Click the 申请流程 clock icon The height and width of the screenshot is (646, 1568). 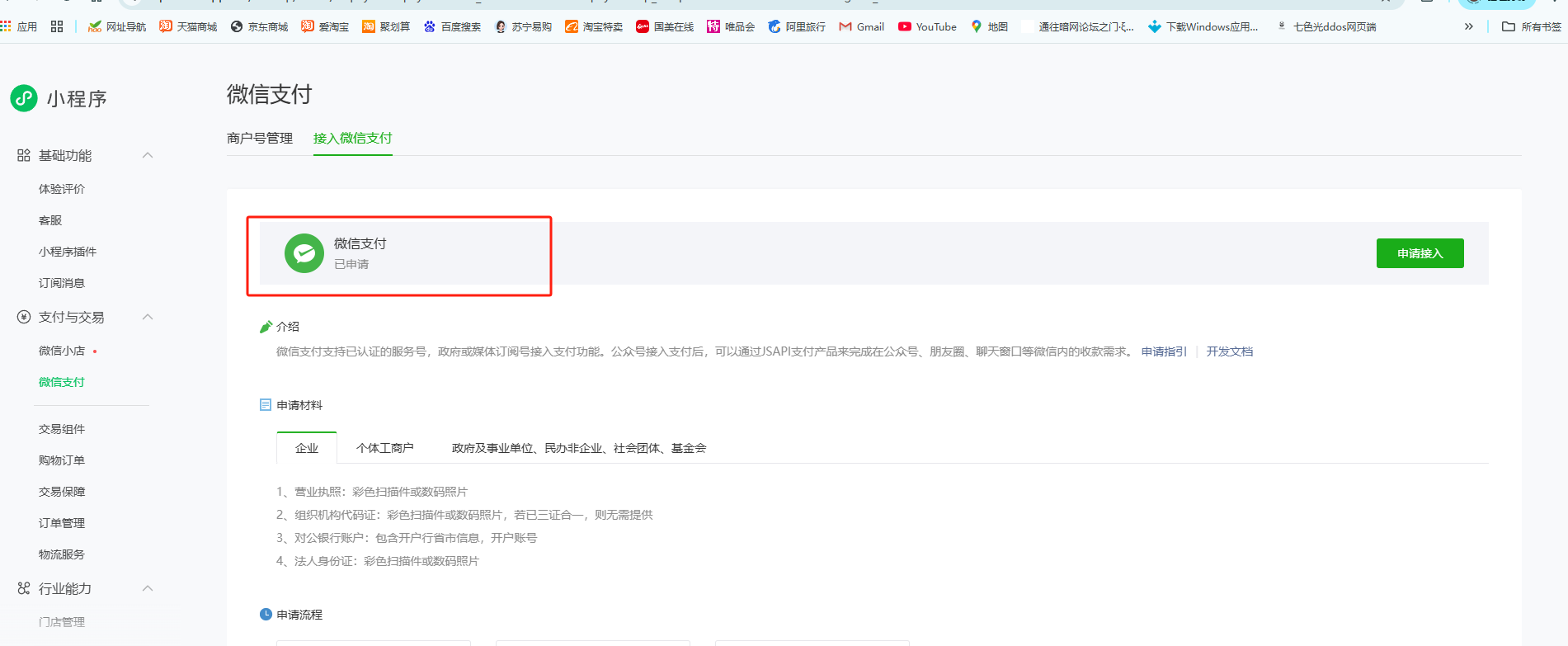pyautogui.click(x=266, y=614)
